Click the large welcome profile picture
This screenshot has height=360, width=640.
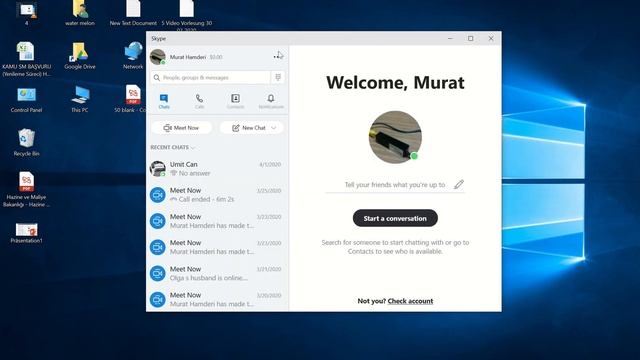coord(395,137)
